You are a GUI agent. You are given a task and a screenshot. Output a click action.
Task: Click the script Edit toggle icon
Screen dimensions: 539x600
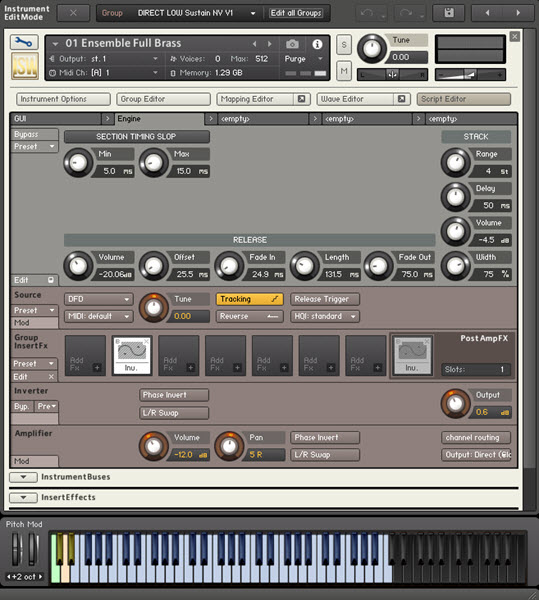pos(51,280)
